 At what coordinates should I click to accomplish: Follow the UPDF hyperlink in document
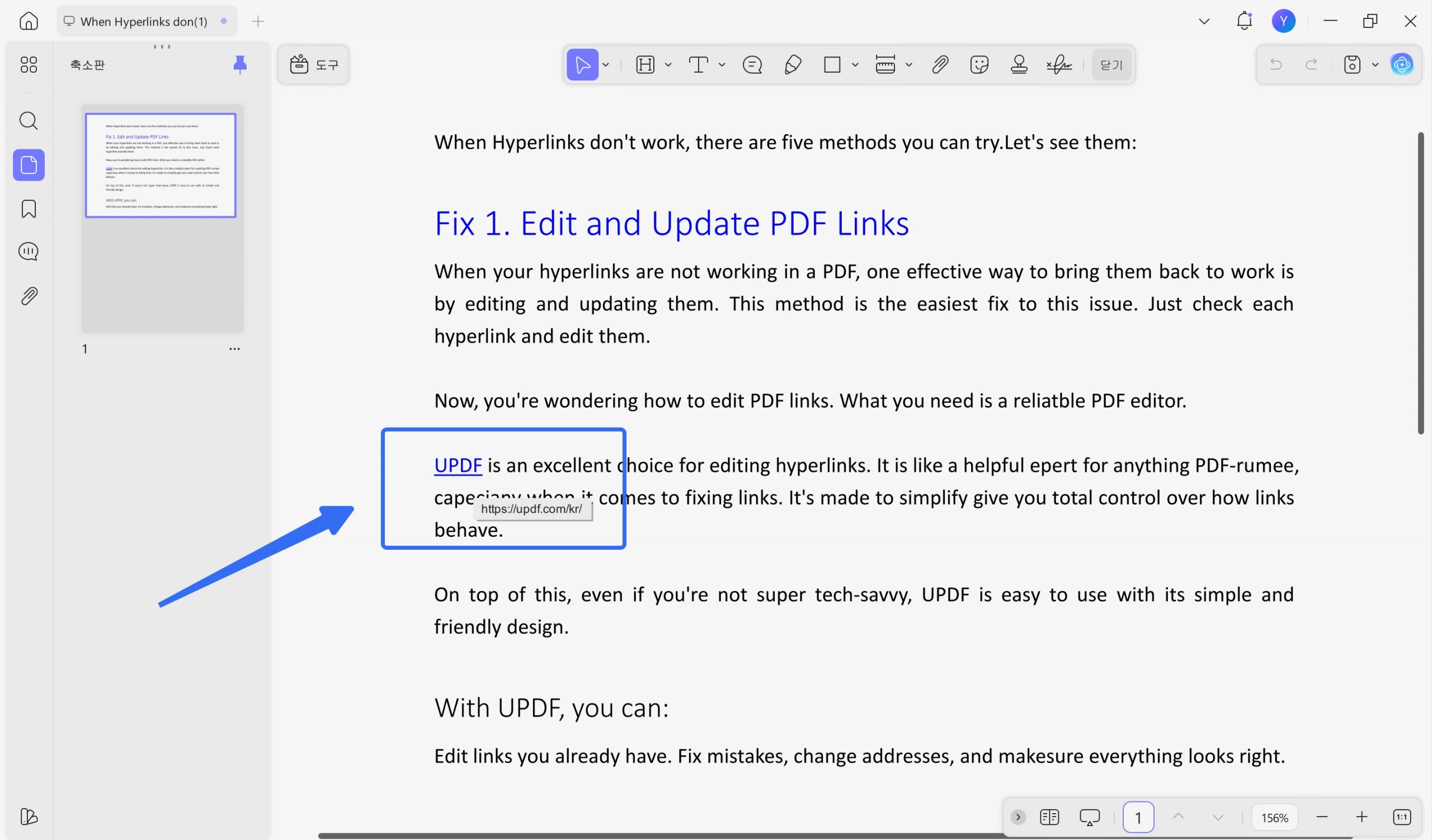(x=458, y=465)
